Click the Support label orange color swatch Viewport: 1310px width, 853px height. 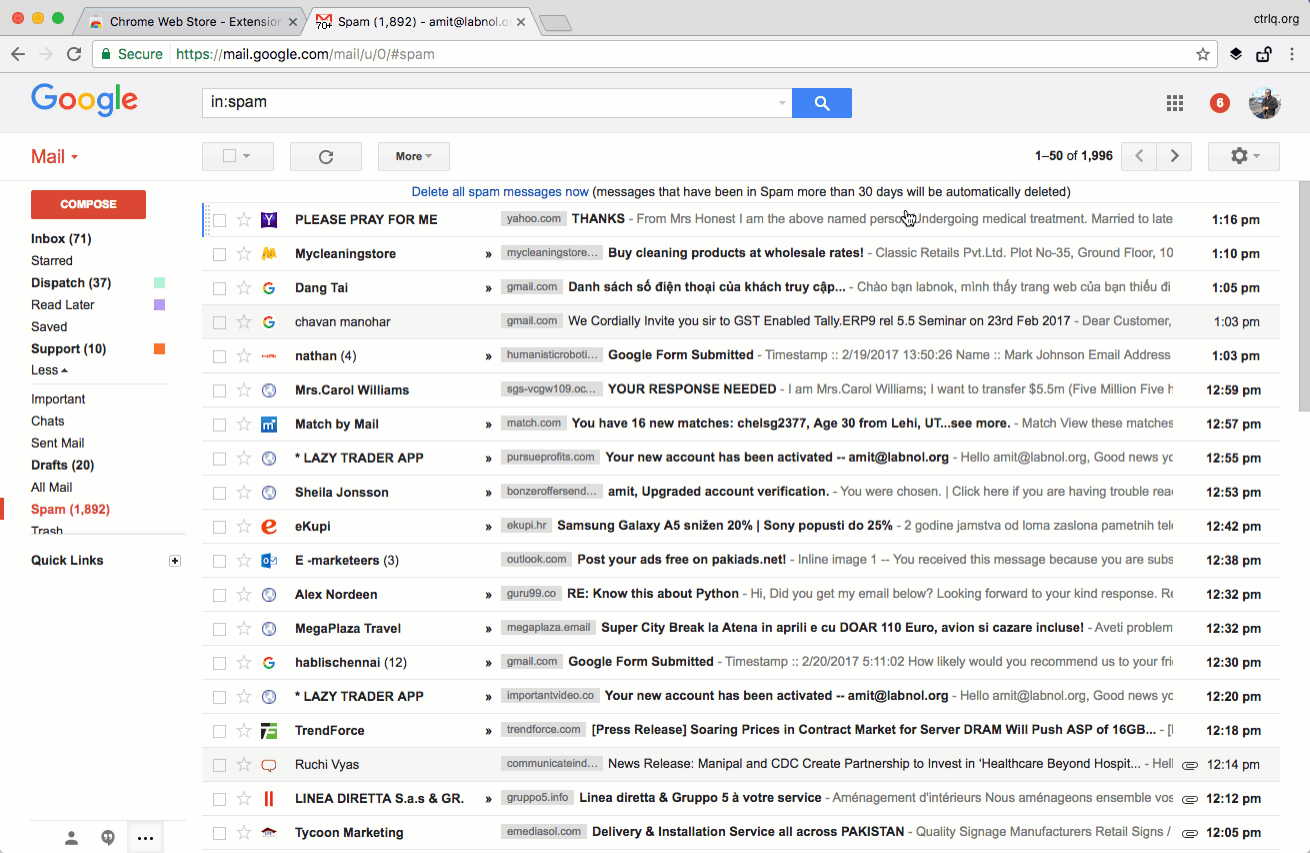[159, 349]
